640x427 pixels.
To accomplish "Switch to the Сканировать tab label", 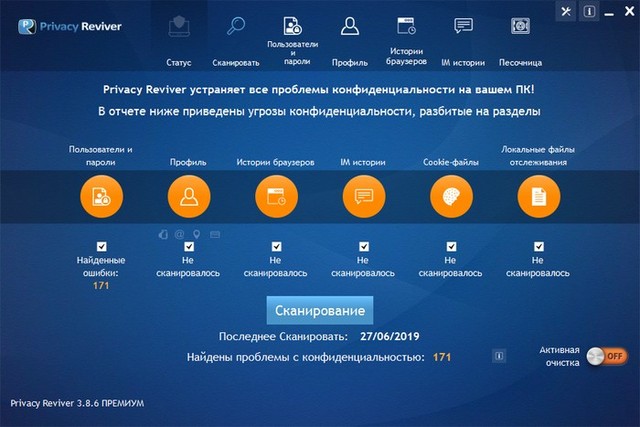I will (x=236, y=63).
